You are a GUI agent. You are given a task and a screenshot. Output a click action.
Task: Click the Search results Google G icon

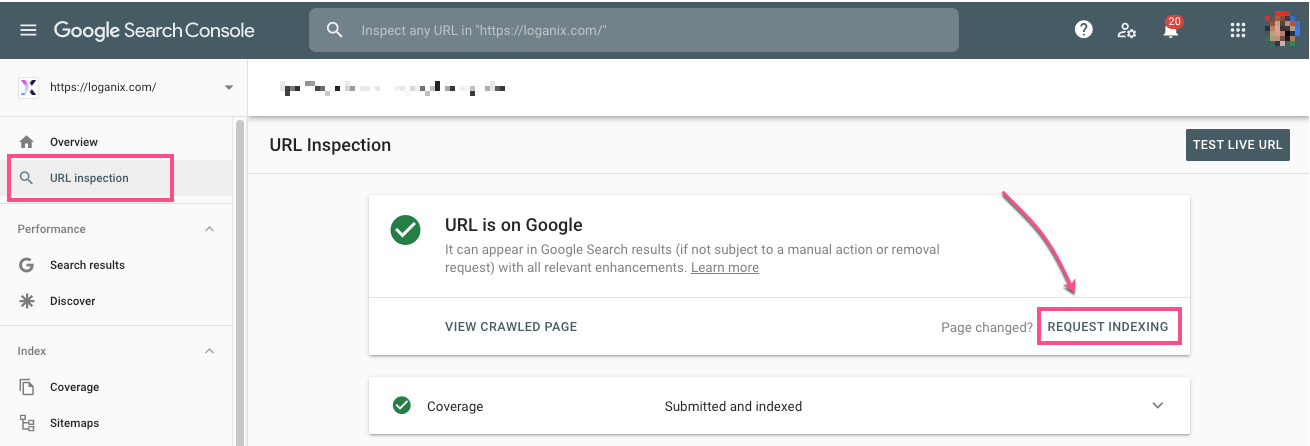point(27,265)
